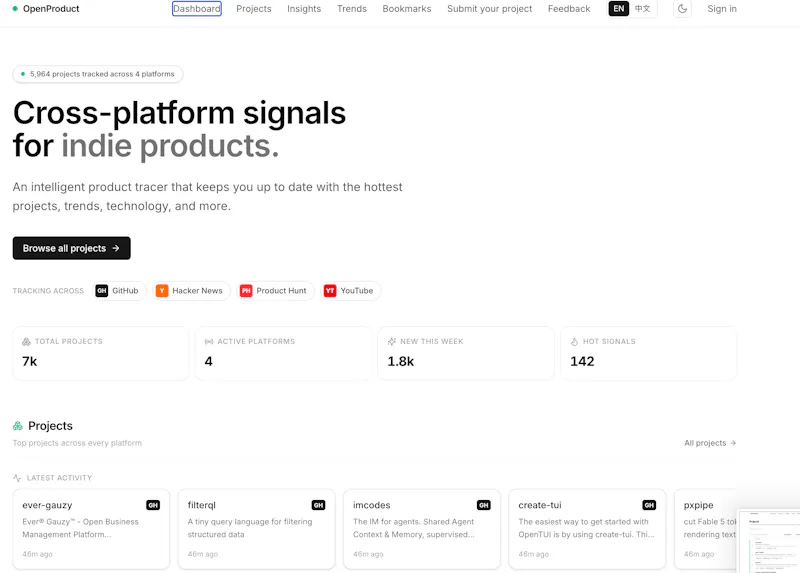Open the ever-gauzy project card
Screen dimensions: 800x573
click(x=91, y=529)
